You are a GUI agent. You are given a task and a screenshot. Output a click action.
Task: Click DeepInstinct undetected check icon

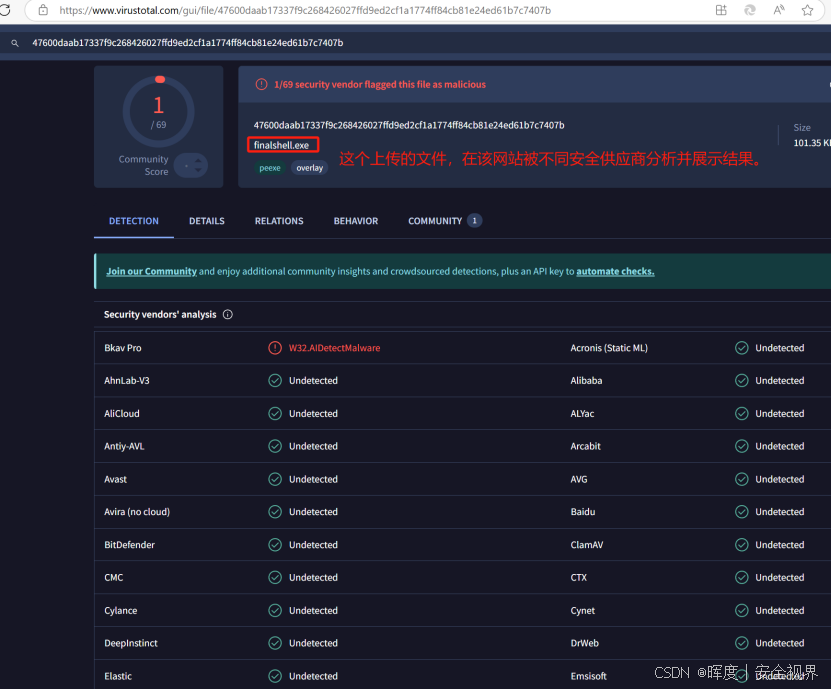click(x=275, y=643)
